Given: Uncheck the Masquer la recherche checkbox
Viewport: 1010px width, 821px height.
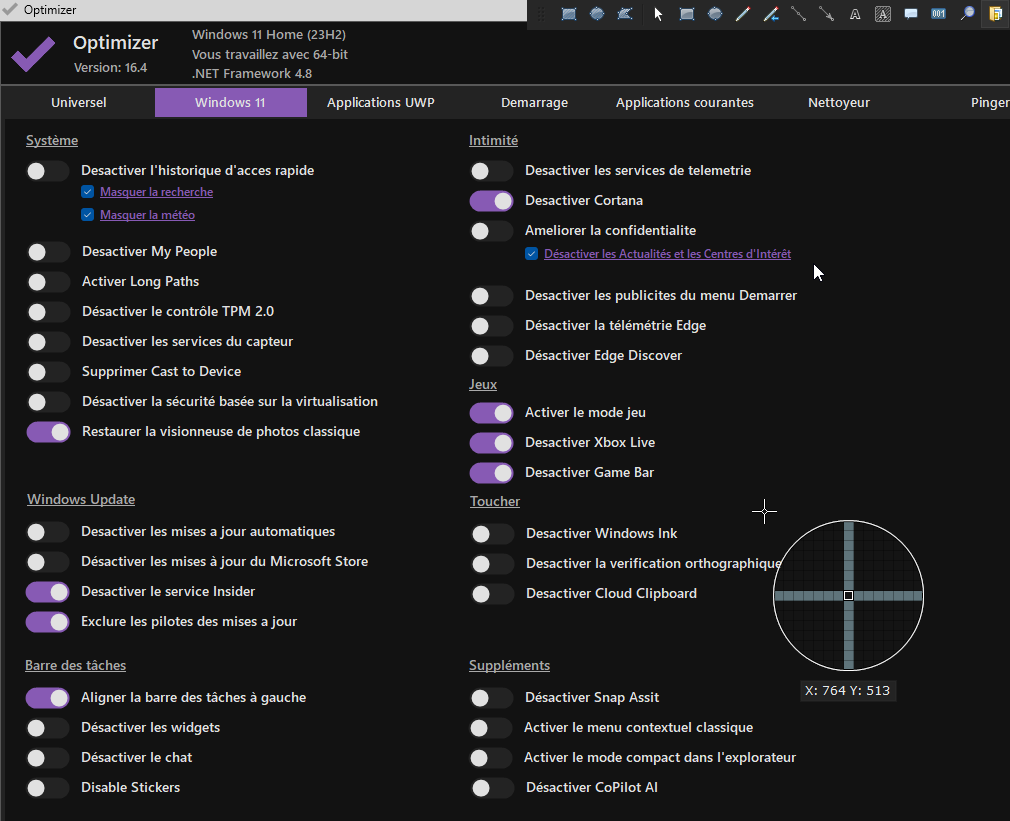Looking at the screenshot, I should (x=88, y=192).
